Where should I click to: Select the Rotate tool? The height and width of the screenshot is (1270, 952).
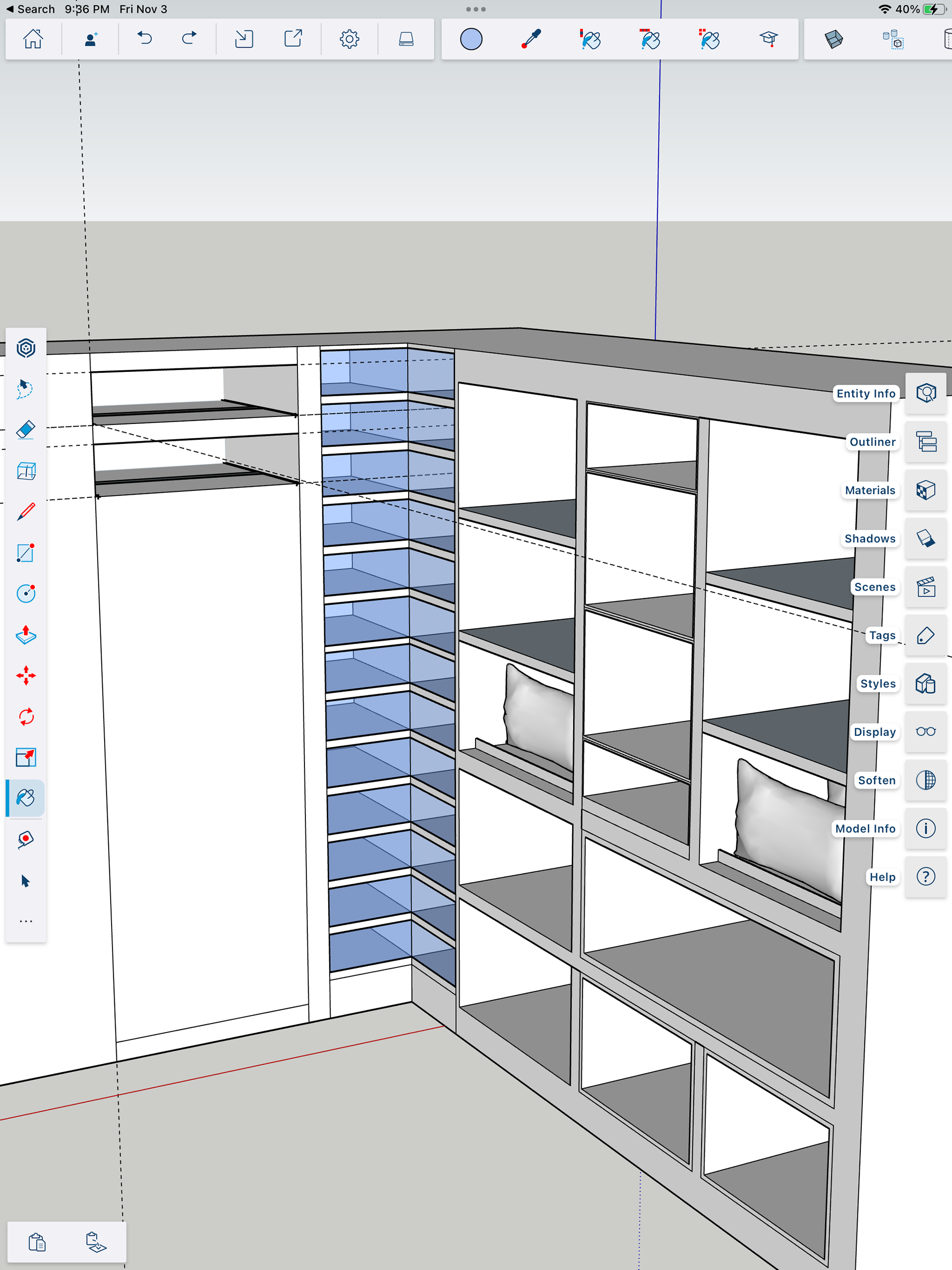coord(26,717)
